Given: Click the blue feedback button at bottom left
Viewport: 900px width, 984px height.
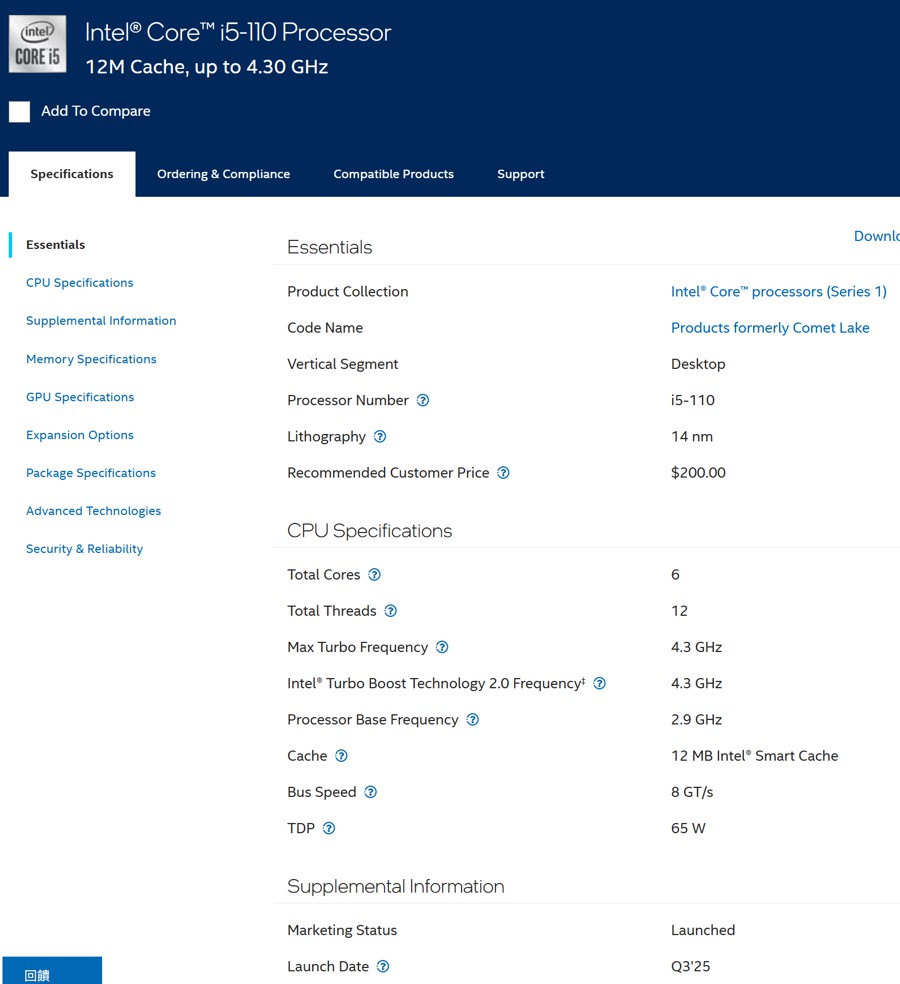Looking at the screenshot, I should (52, 970).
